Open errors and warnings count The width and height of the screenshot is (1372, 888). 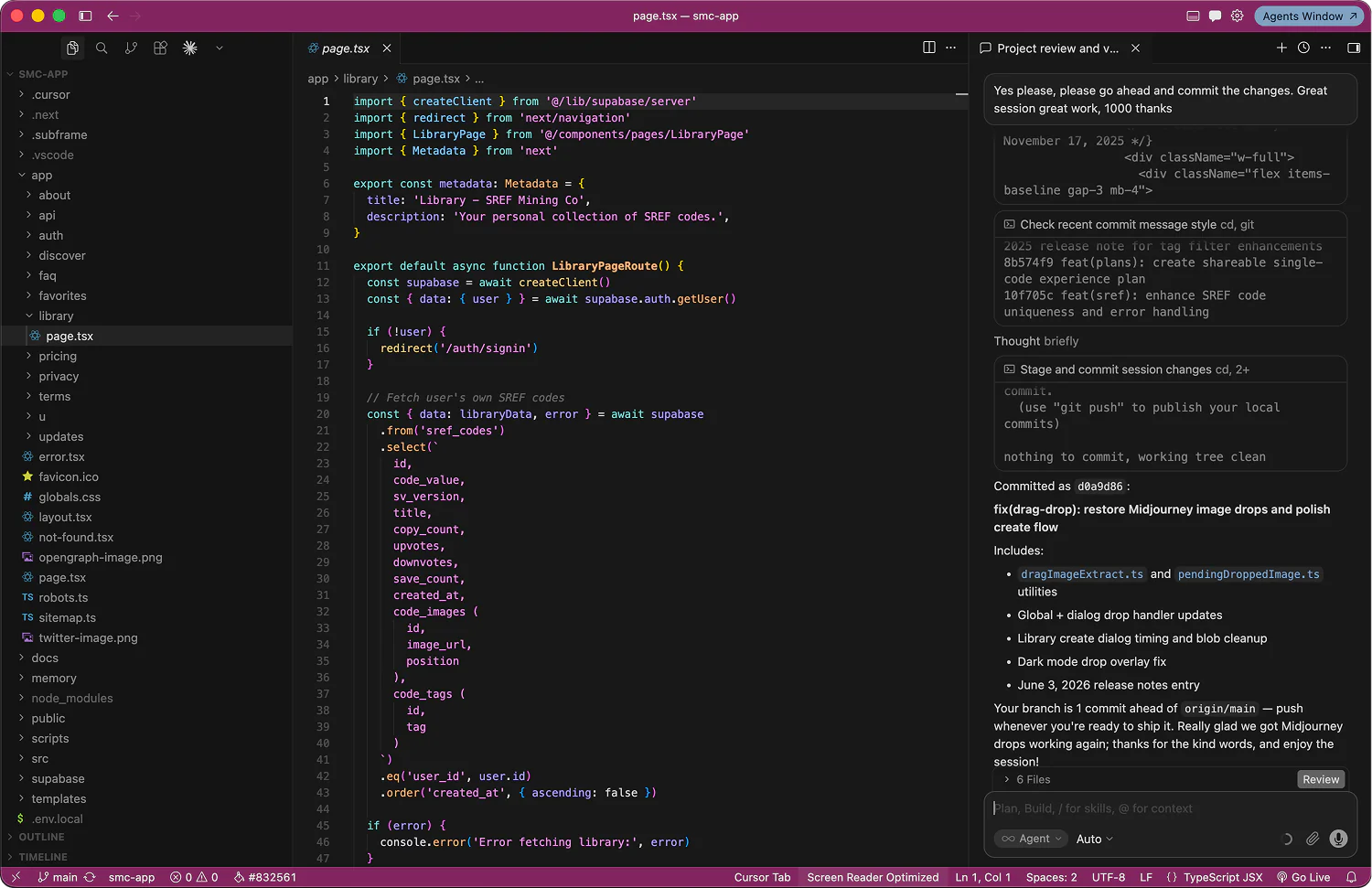coord(194,877)
